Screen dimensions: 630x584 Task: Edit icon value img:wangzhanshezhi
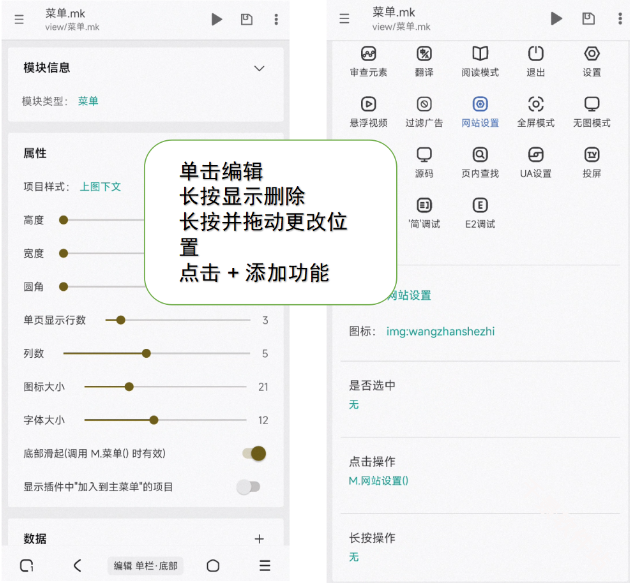[440, 331]
